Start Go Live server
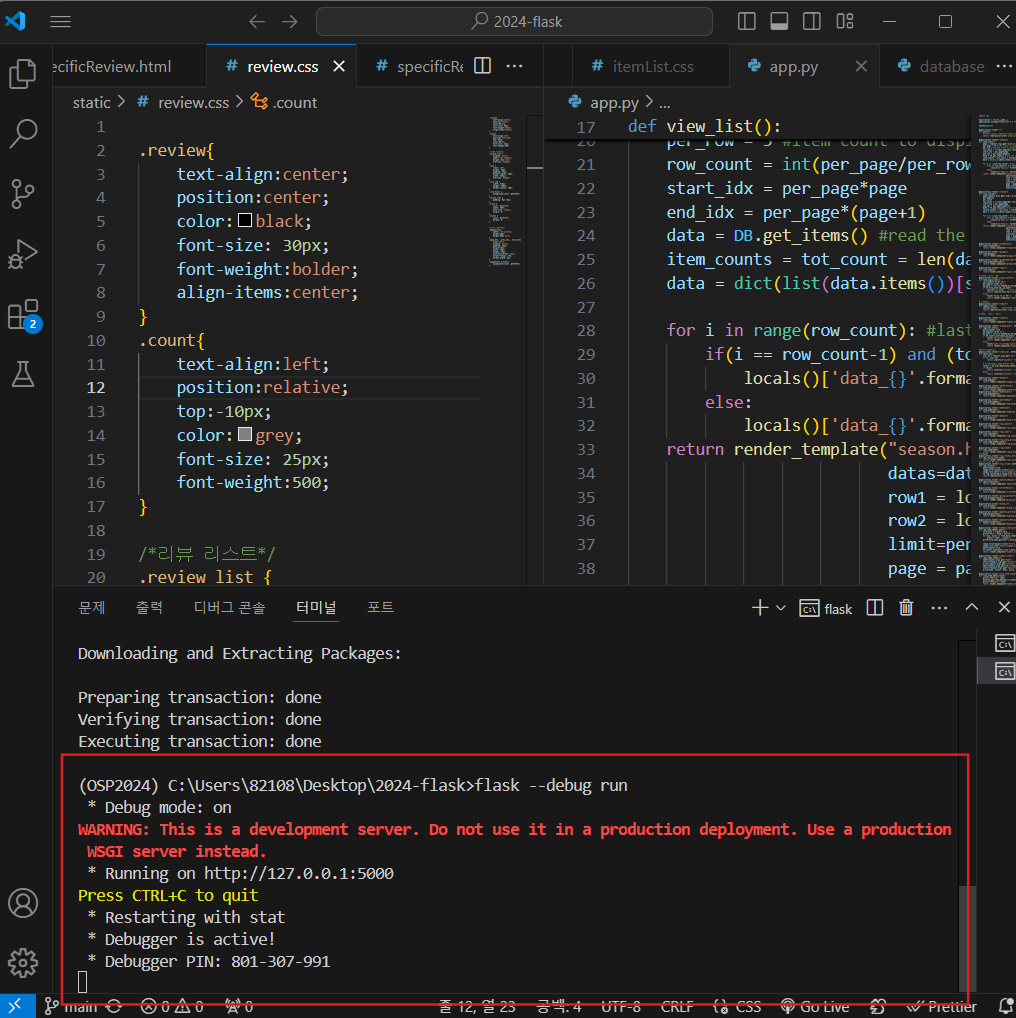The width and height of the screenshot is (1016, 1018). click(x=815, y=1006)
